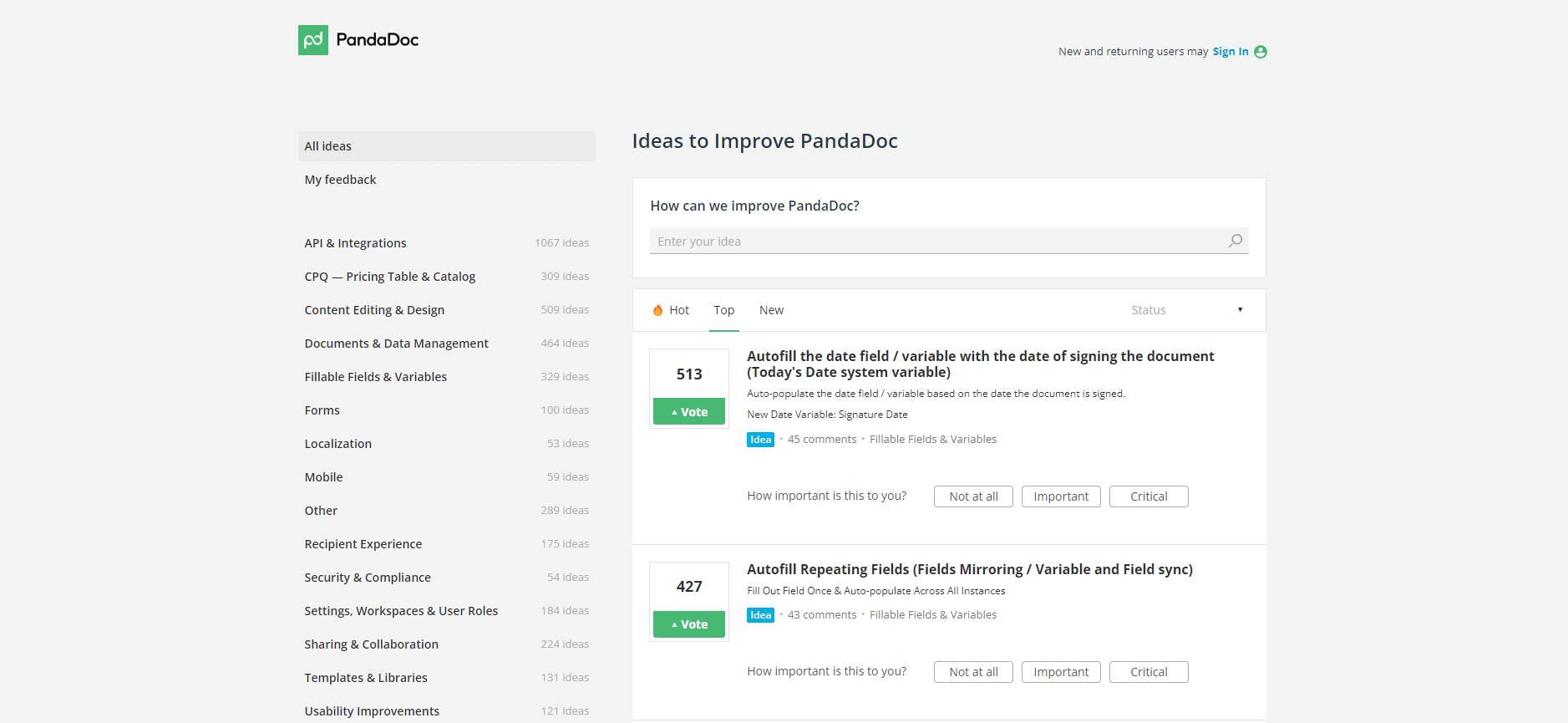This screenshot has width=1568, height=723.
Task: Click the Idea status badge on first idea
Action: point(760,440)
